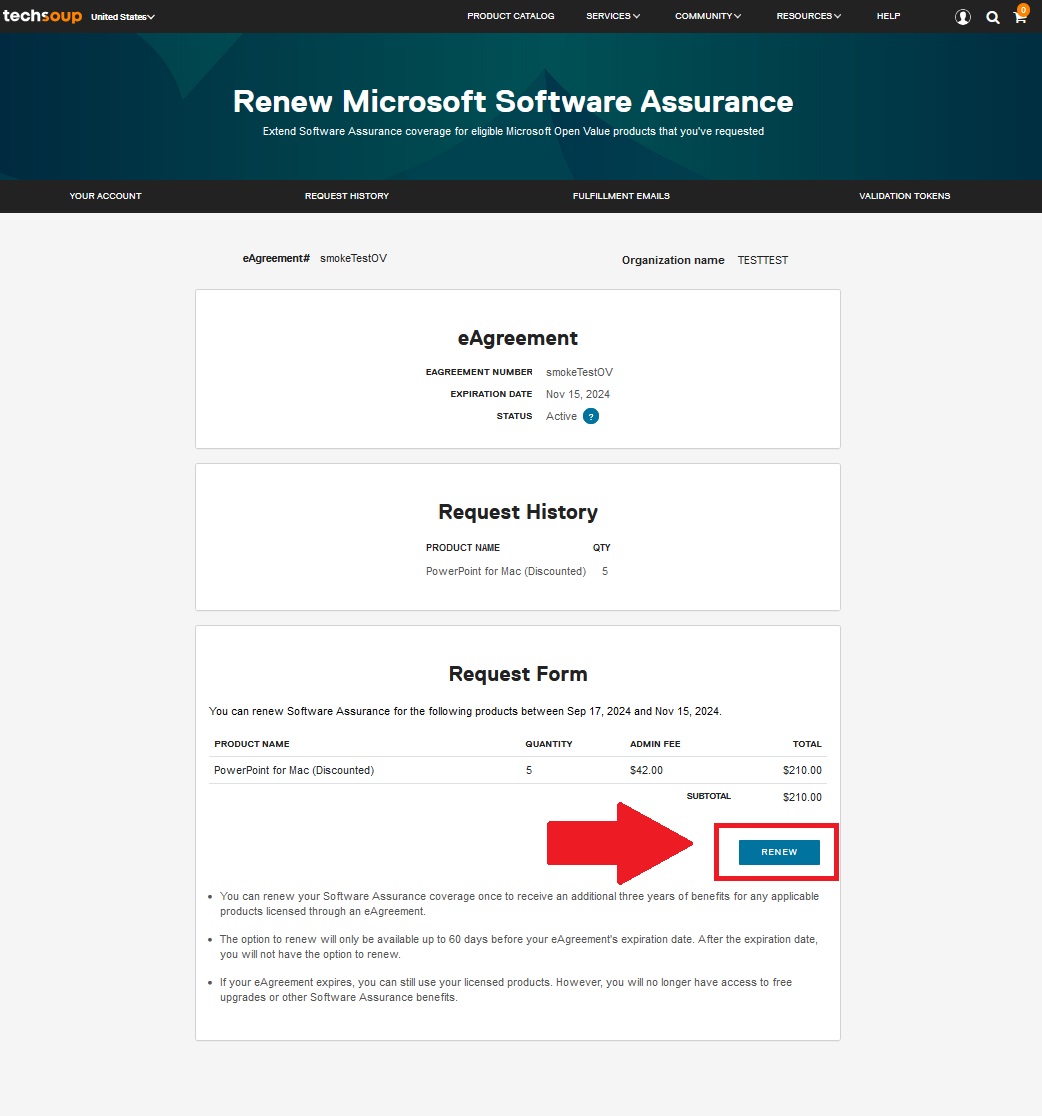
Task: Switch to Validation Tokens tab
Action: [x=905, y=196]
